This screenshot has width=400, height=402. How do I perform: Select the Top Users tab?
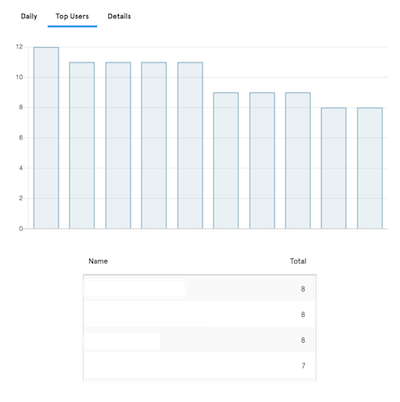click(72, 16)
